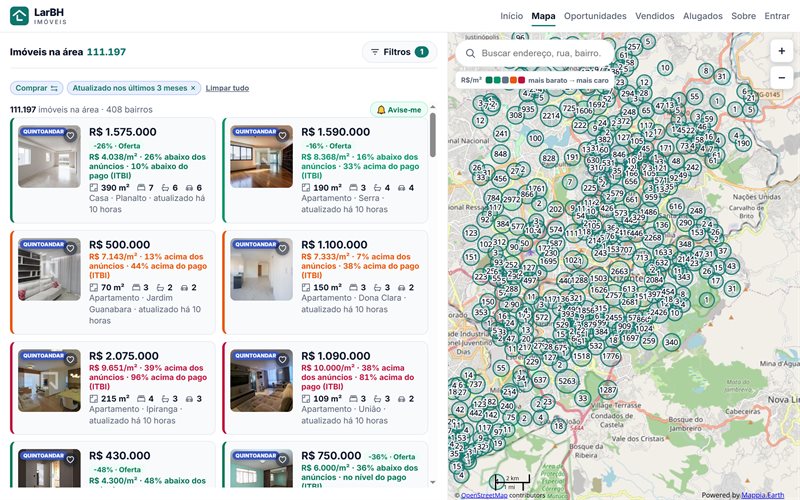Click Entrar to log in
Image resolution: width=800 pixels, height=500 pixels.
coord(777,16)
